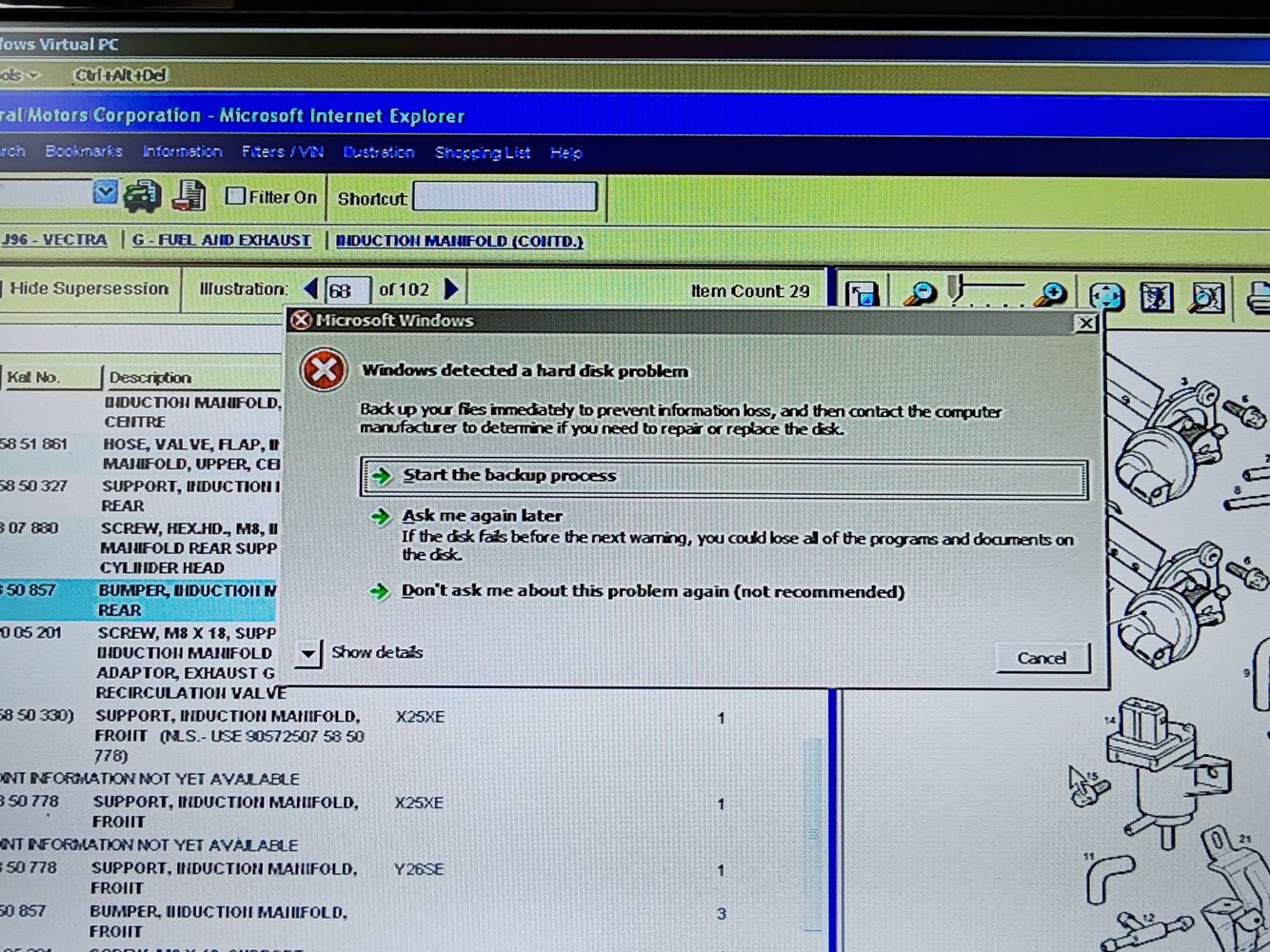Click the zoom out magnifier icon

(x=919, y=294)
